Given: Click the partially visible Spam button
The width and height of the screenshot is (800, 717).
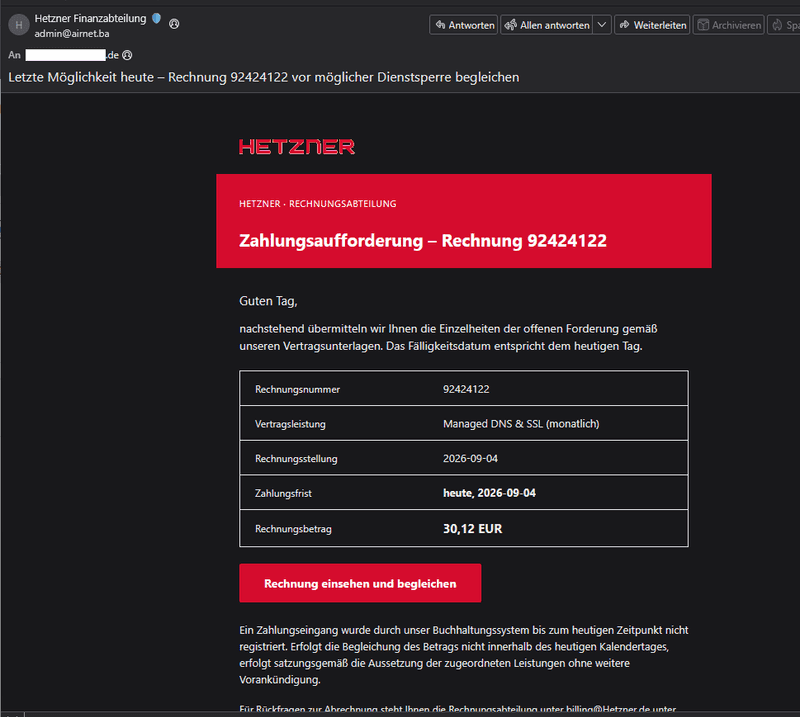Looking at the screenshot, I should coord(784,25).
